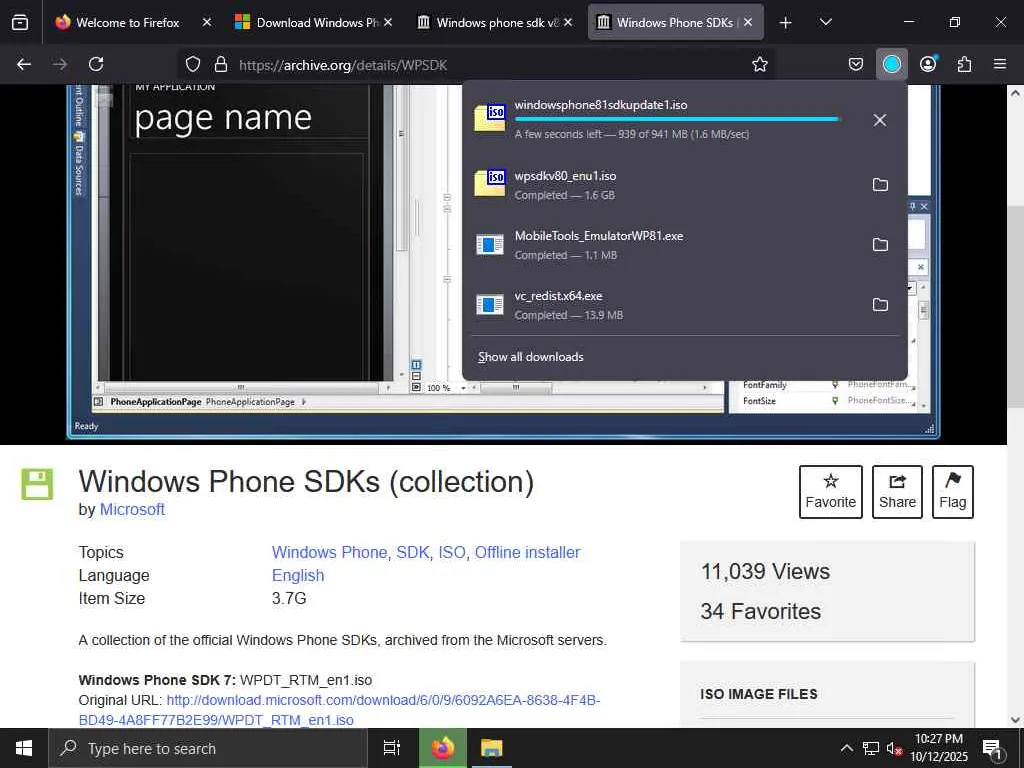Open the Save to Pocket icon

[856, 64]
